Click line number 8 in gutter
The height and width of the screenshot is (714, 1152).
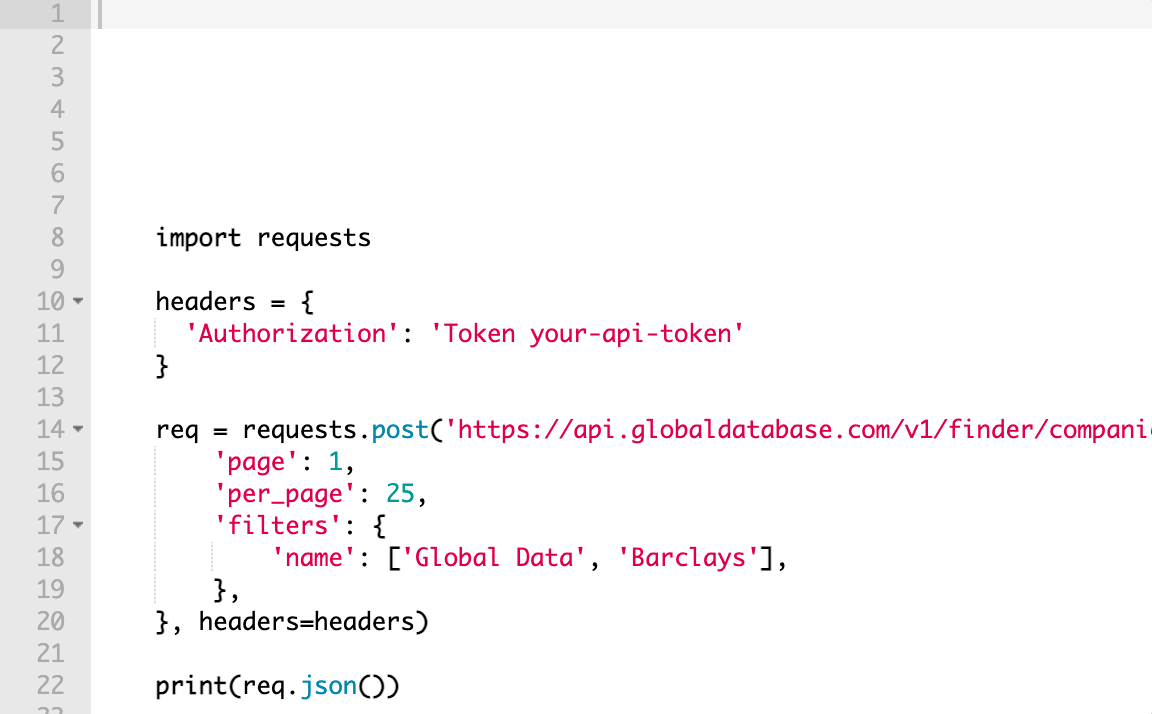(x=57, y=237)
